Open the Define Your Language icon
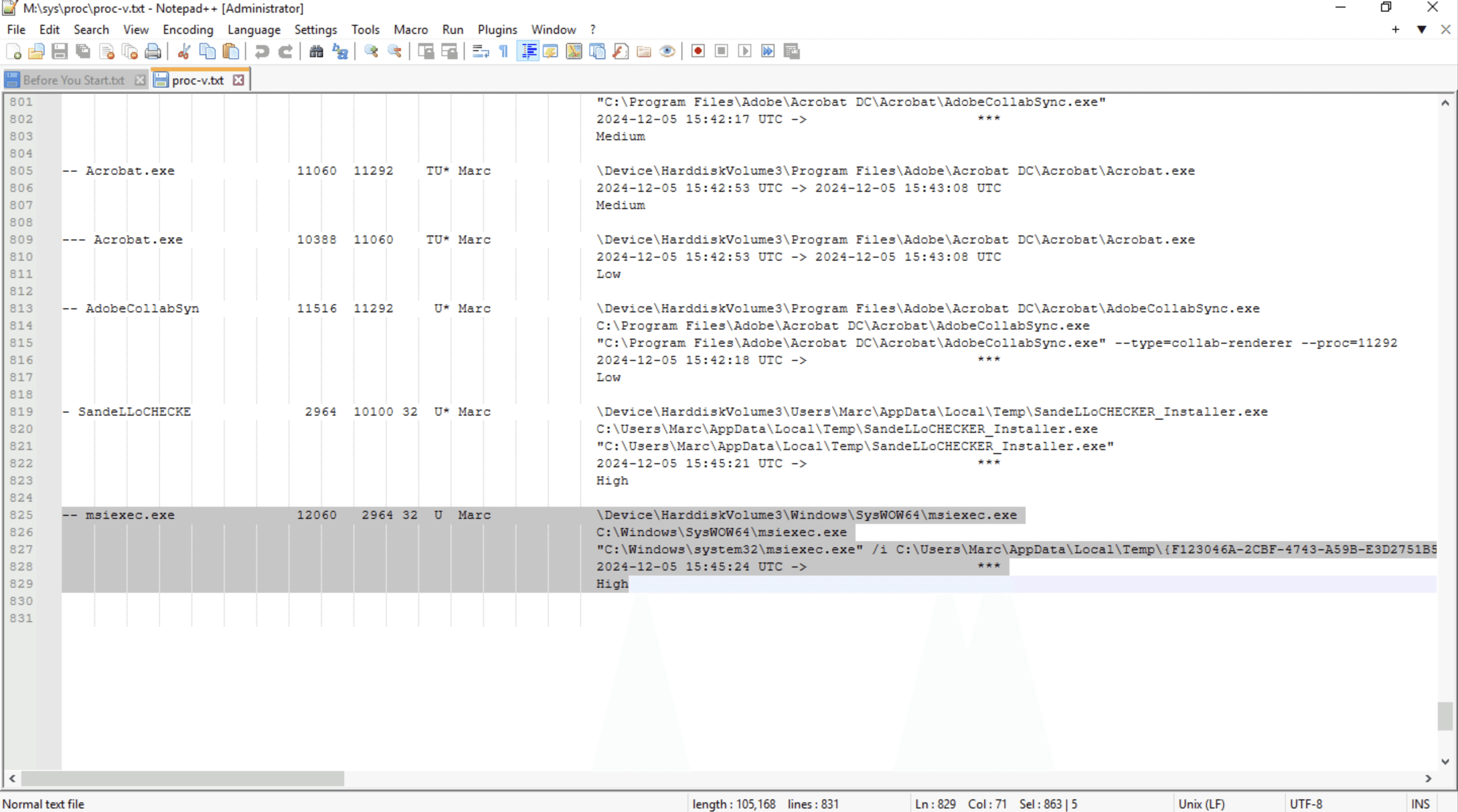The width and height of the screenshot is (1458, 812). [x=550, y=52]
